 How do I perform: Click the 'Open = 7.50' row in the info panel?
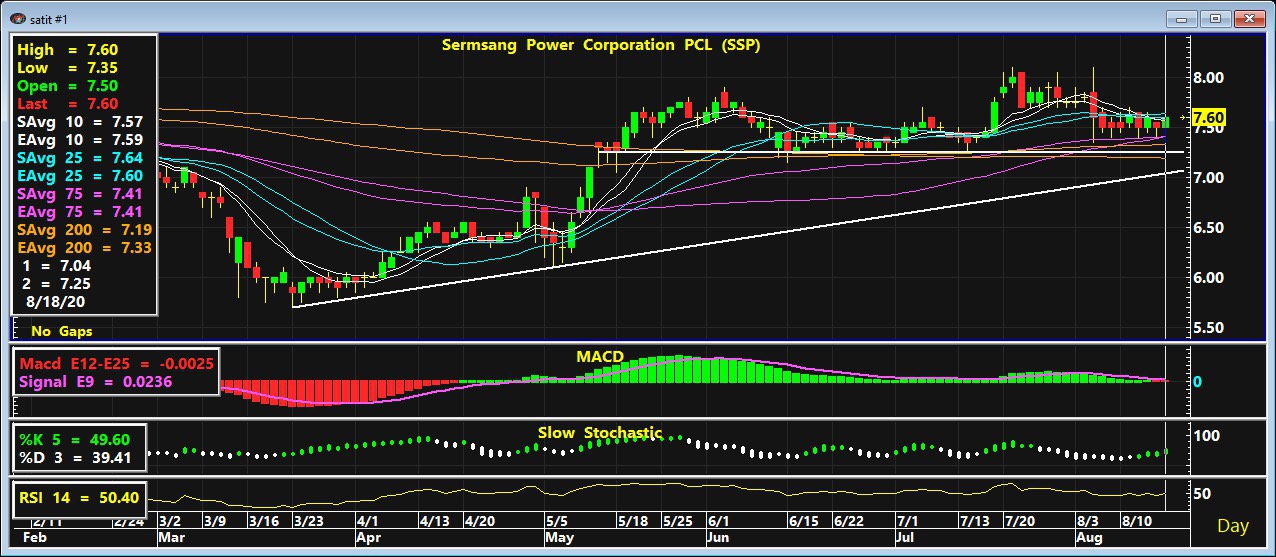click(x=68, y=86)
